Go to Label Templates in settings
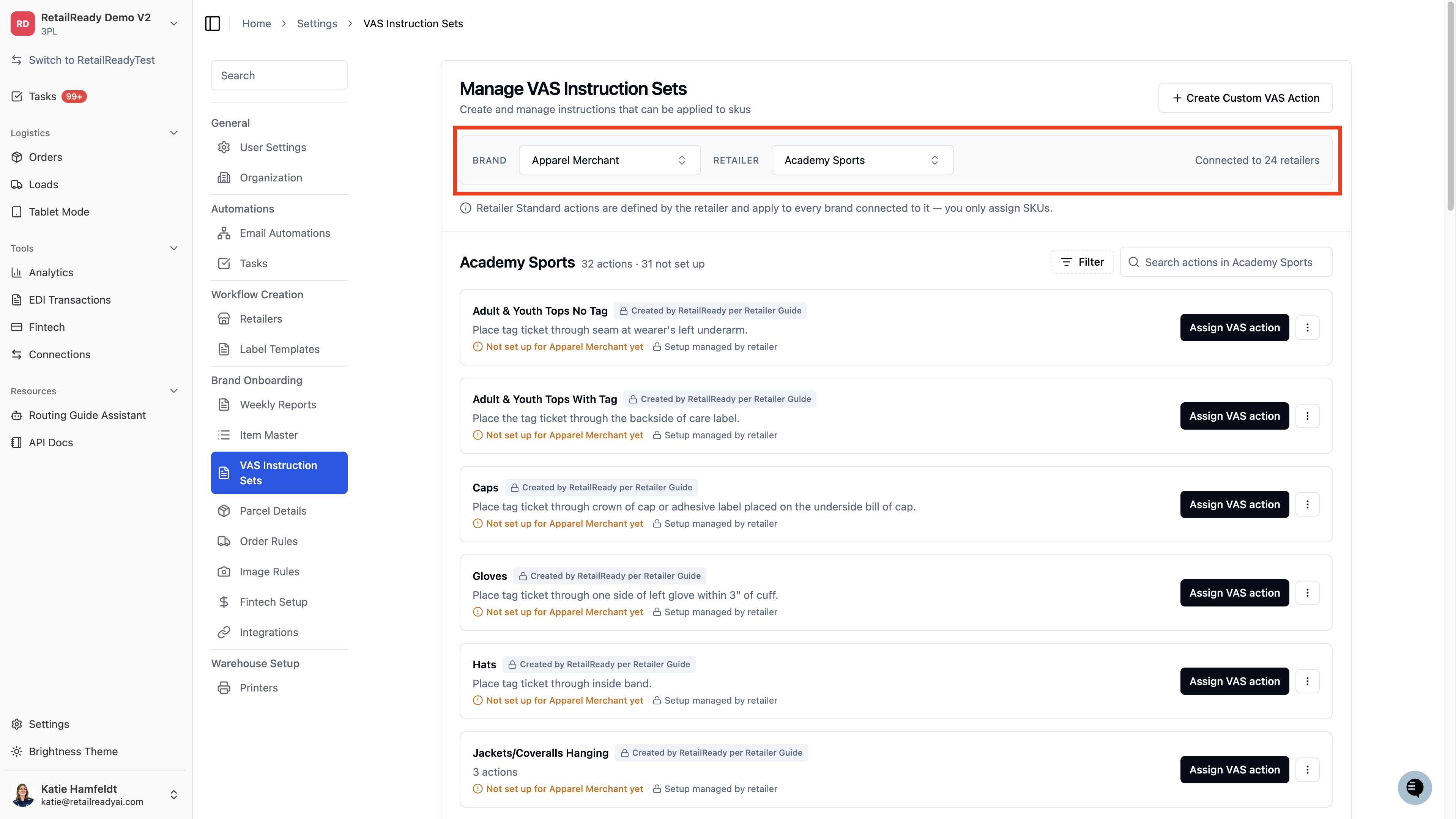Screen dimensions: 1456x819 [x=279, y=349]
